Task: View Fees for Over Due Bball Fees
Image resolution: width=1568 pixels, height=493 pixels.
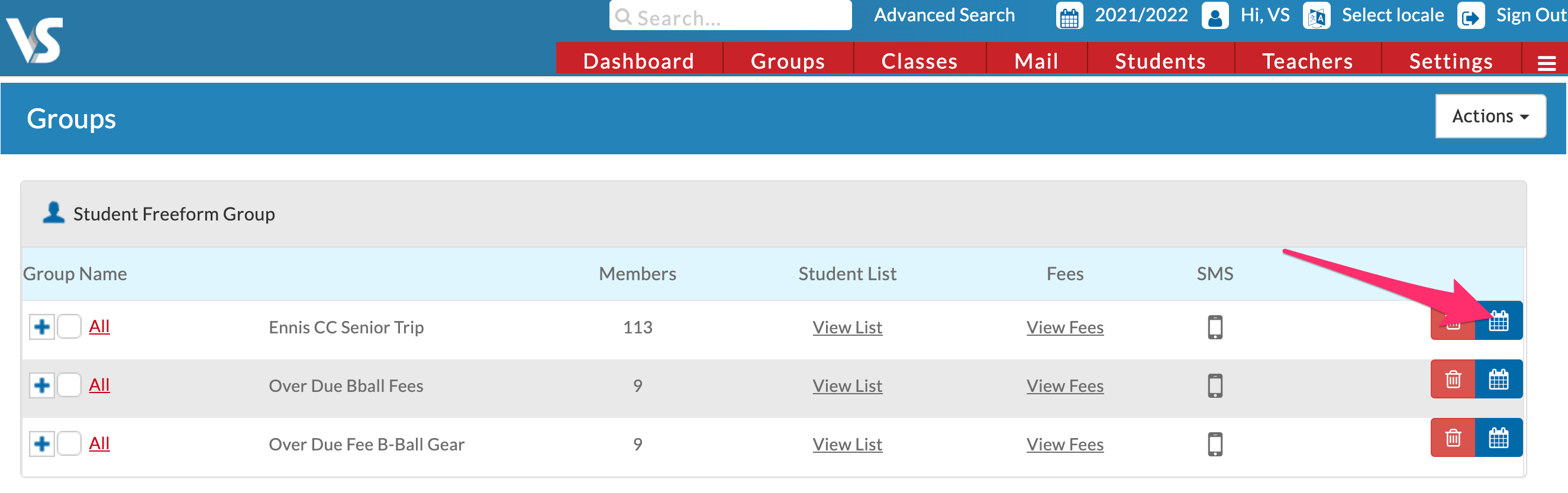Action: (1064, 385)
